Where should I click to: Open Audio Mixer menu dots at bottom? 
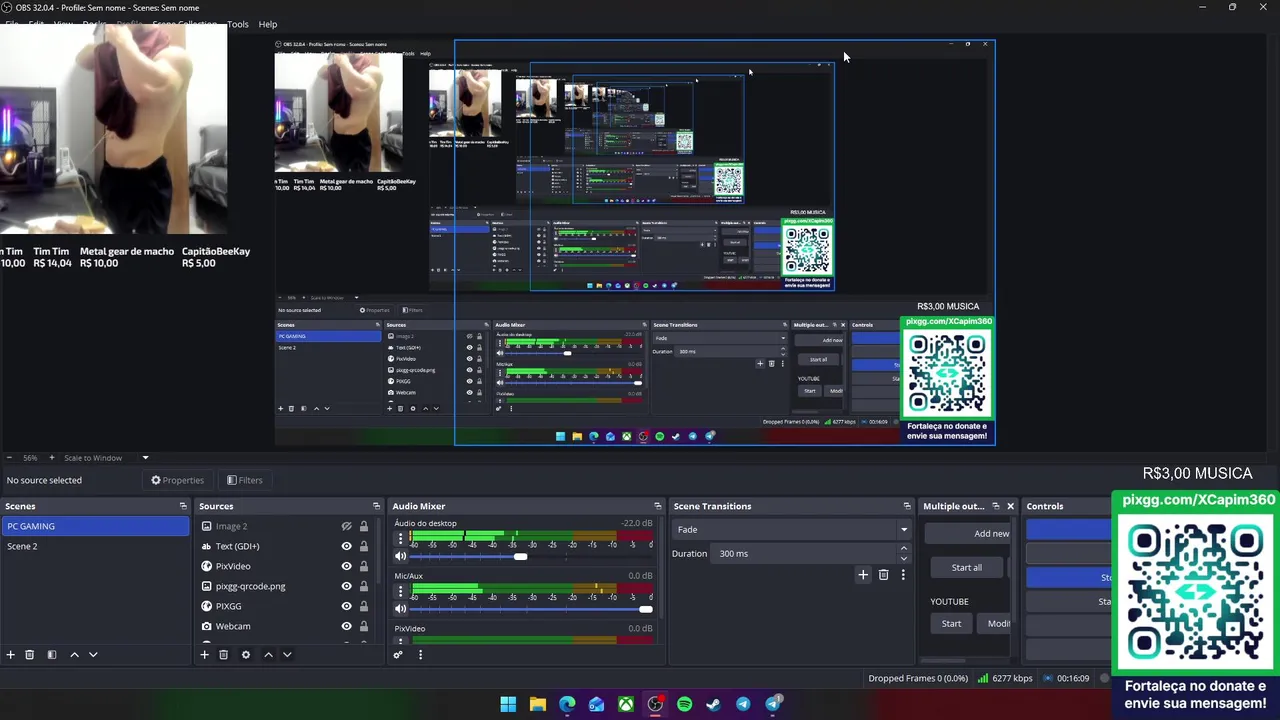click(x=420, y=654)
